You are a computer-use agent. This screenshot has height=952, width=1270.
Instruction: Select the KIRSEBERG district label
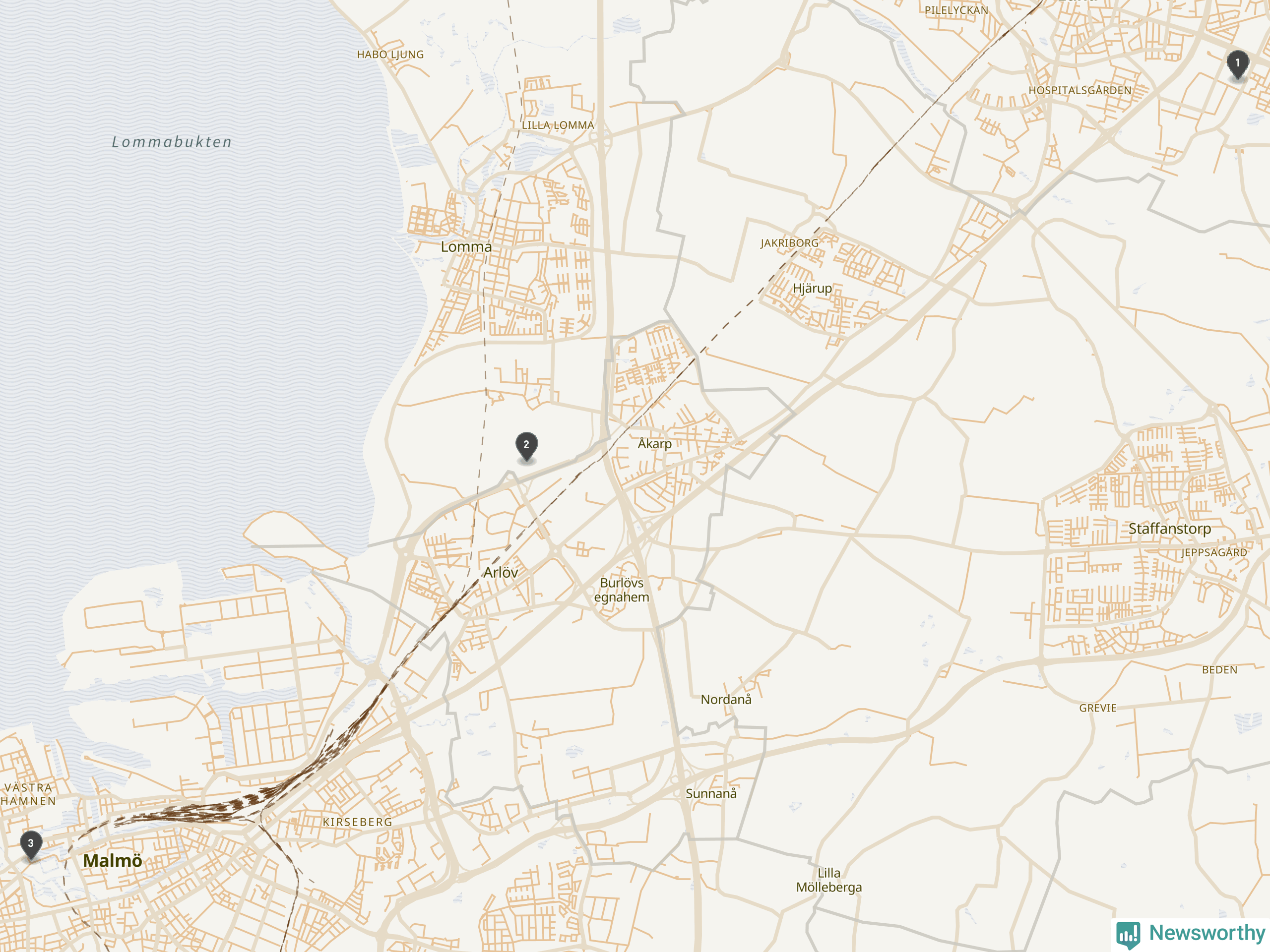coord(358,822)
